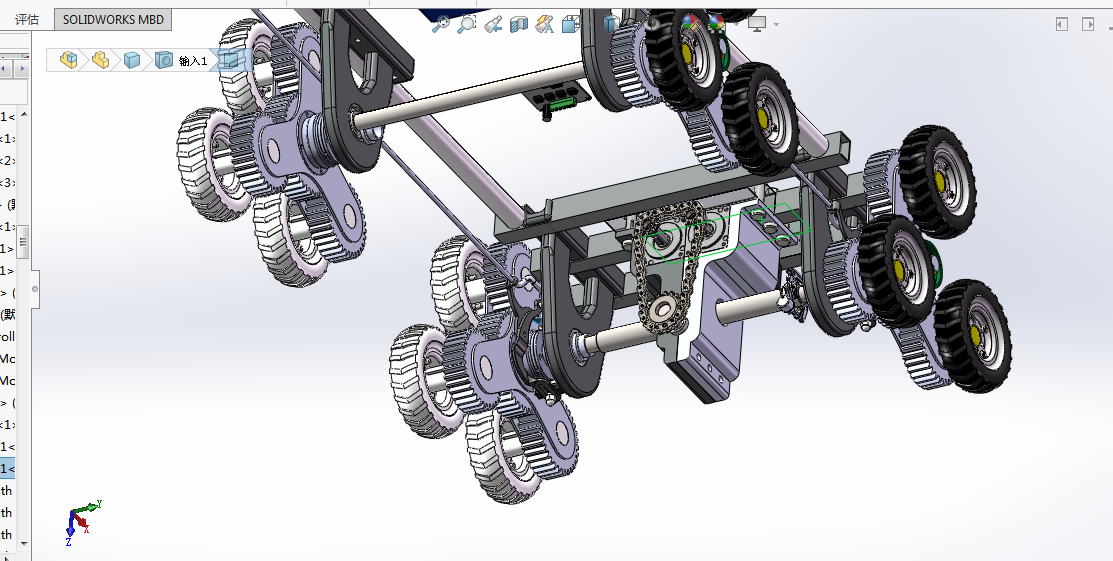Collapse the feature manager panel with the side handle
The height and width of the screenshot is (561, 1113).
click(35, 289)
